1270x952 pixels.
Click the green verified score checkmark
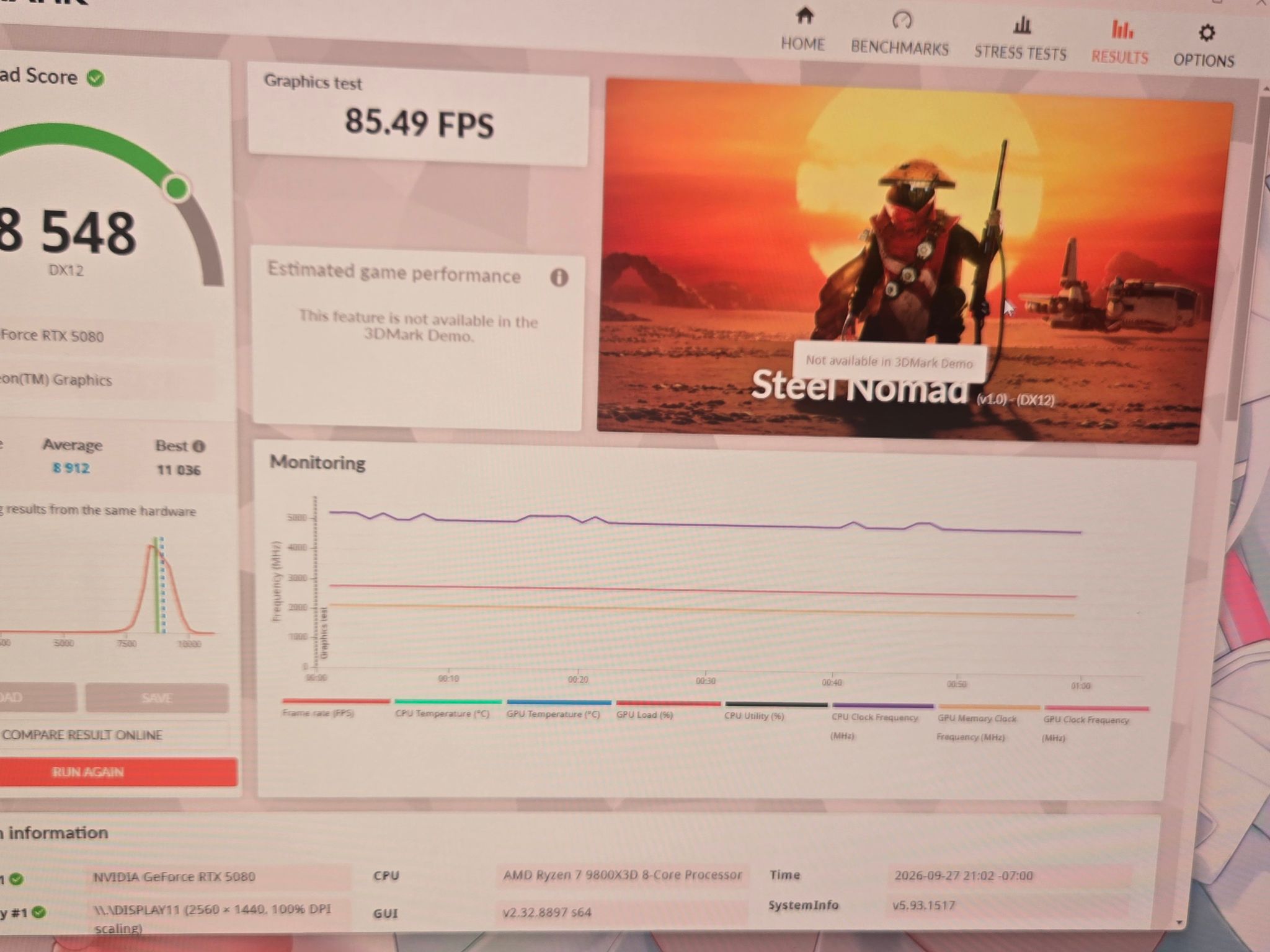[95, 78]
